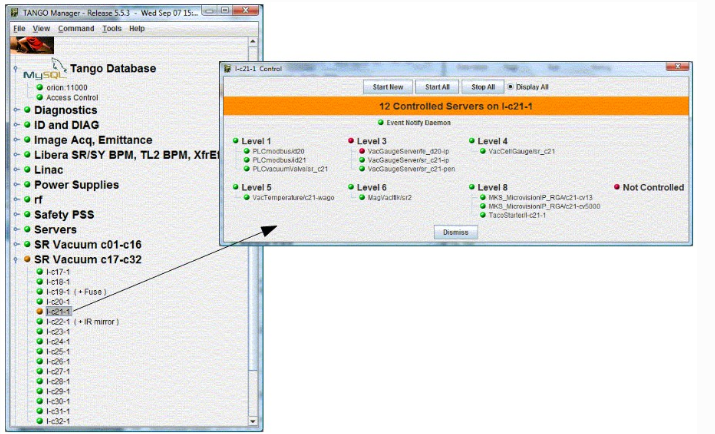Expand the Safety PSS node
Screen dimensions: 715x434
(16, 214)
